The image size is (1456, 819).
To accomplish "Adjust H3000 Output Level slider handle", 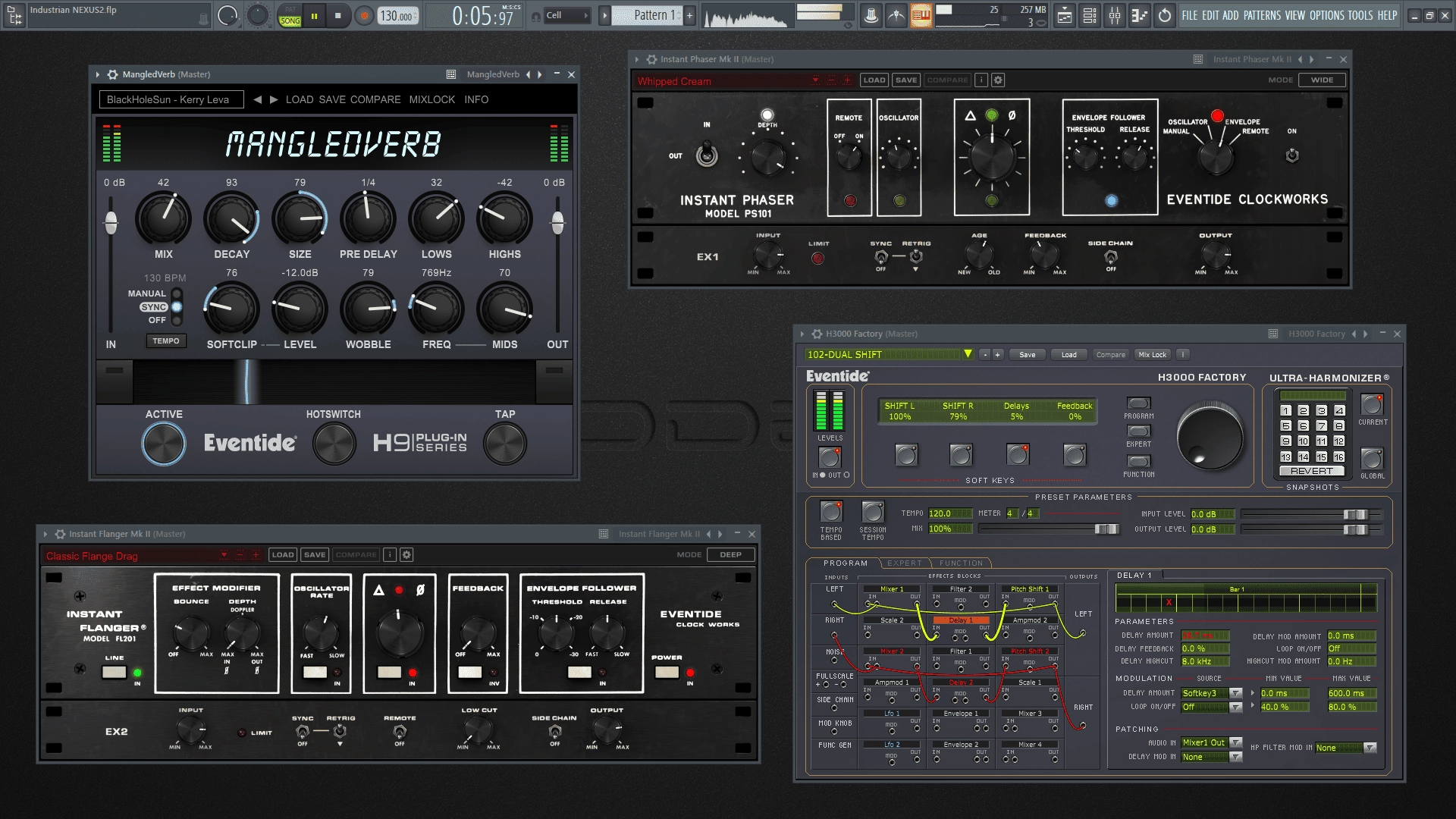I will [1356, 529].
